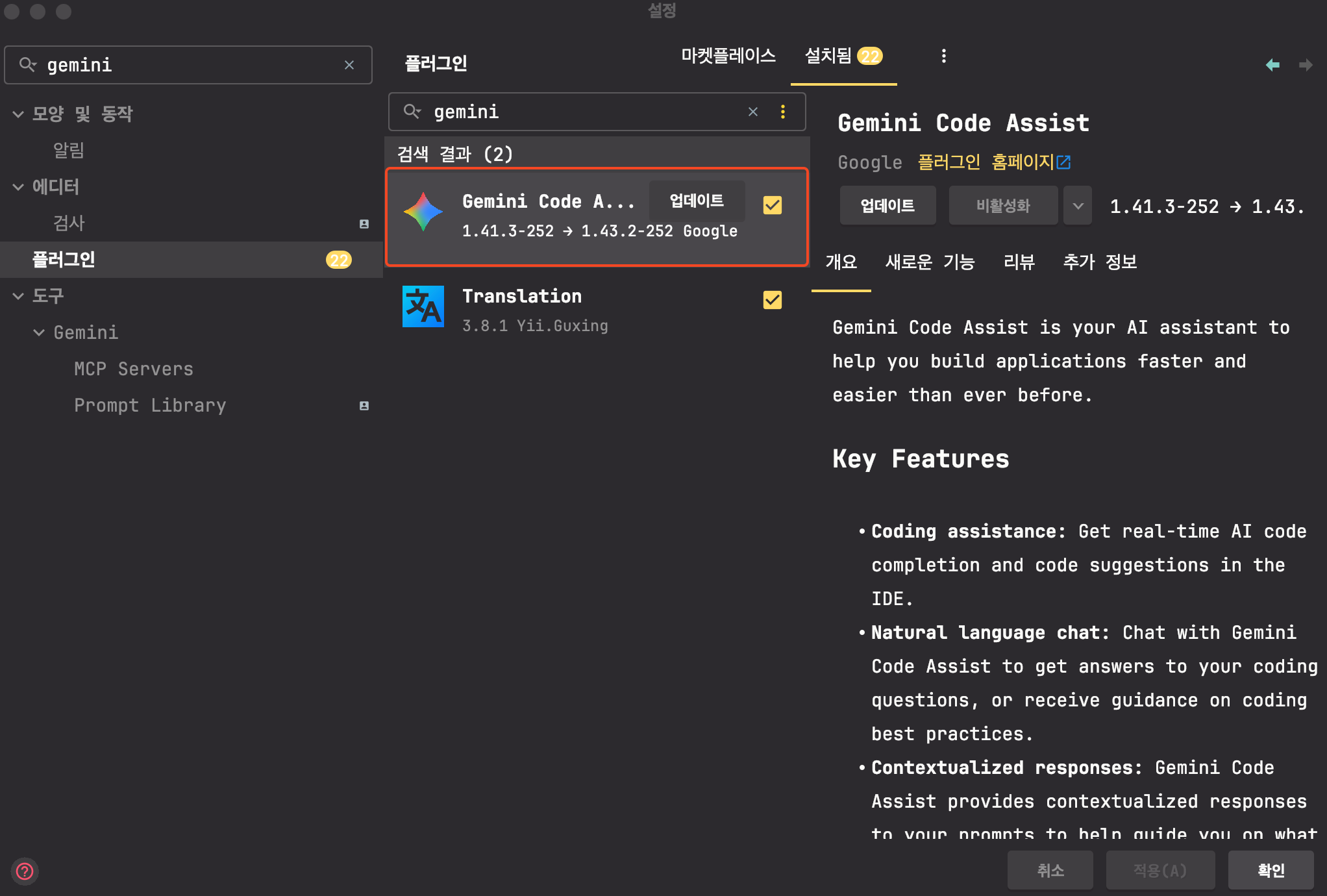1327x896 pixels.
Task: Select MCP Servers in settings tree
Action: coord(133,369)
